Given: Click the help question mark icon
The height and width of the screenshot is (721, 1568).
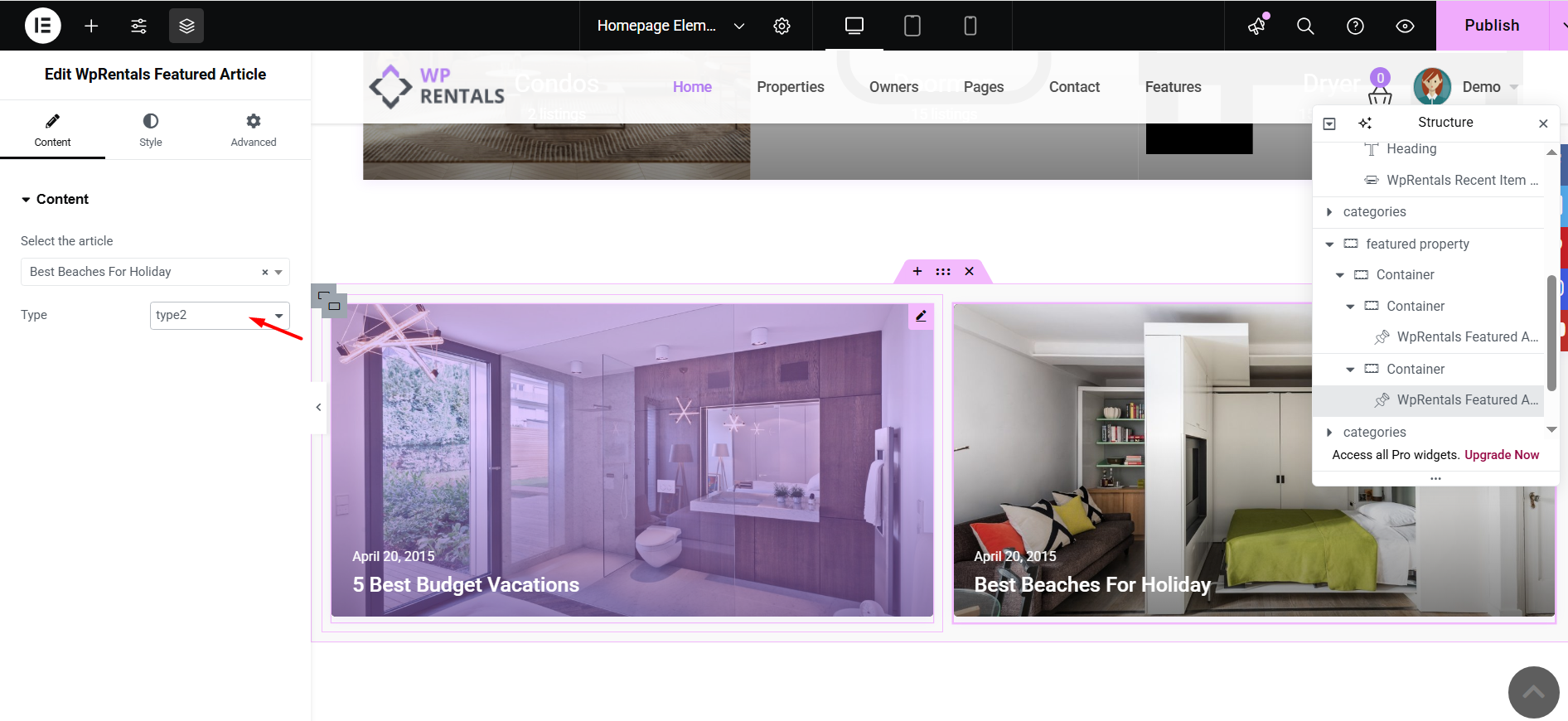Looking at the screenshot, I should [x=1355, y=26].
